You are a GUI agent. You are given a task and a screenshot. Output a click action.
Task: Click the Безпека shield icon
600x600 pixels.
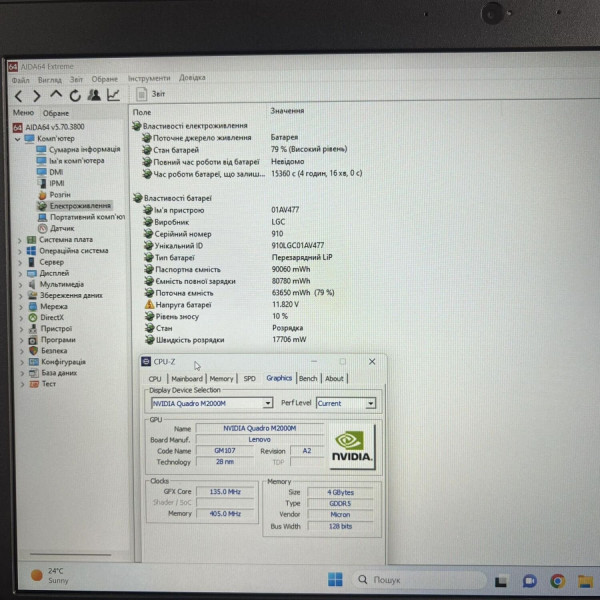tap(34, 351)
